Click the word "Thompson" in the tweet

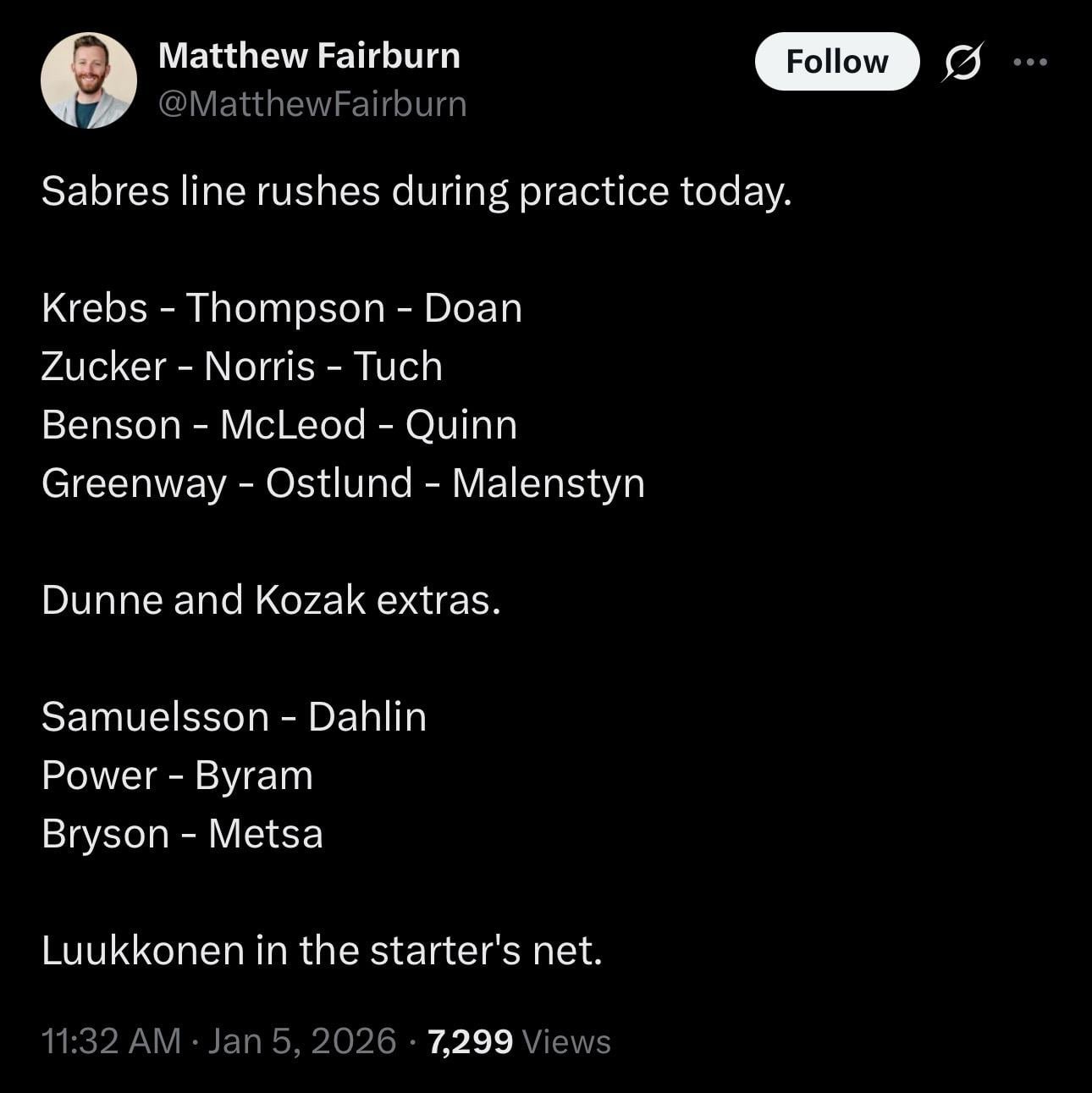click(x=285, y=308)
